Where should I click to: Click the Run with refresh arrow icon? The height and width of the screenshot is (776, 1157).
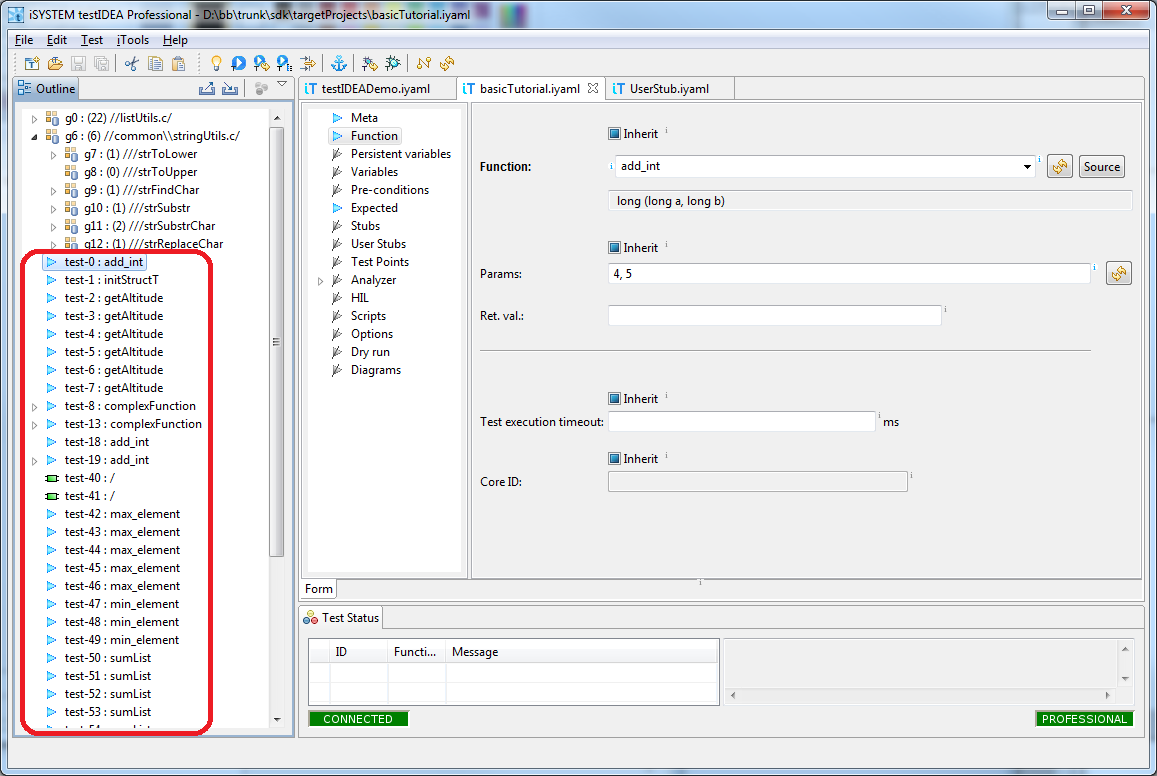(x=261, y=63)
